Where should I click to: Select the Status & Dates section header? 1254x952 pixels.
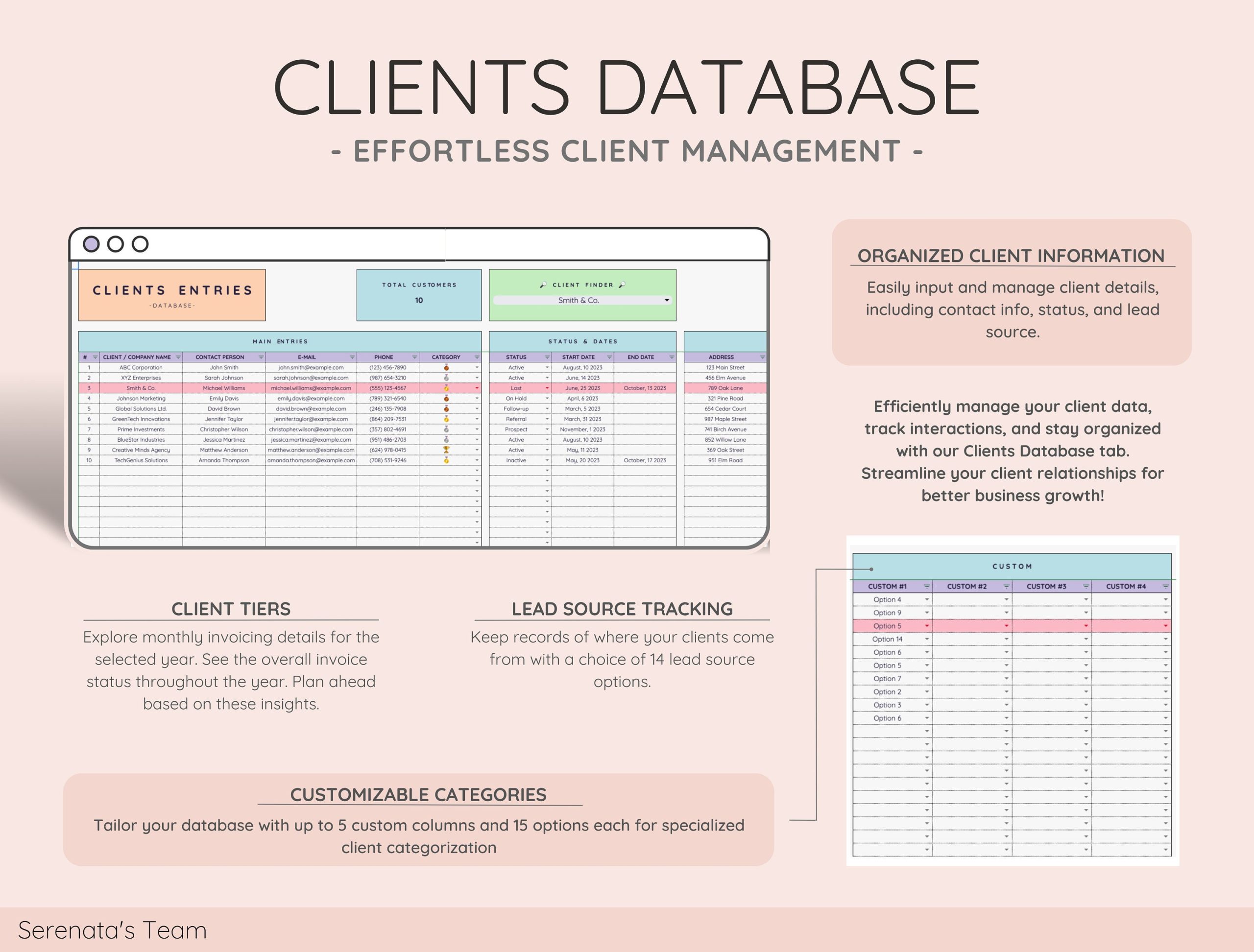pos(583,341)
